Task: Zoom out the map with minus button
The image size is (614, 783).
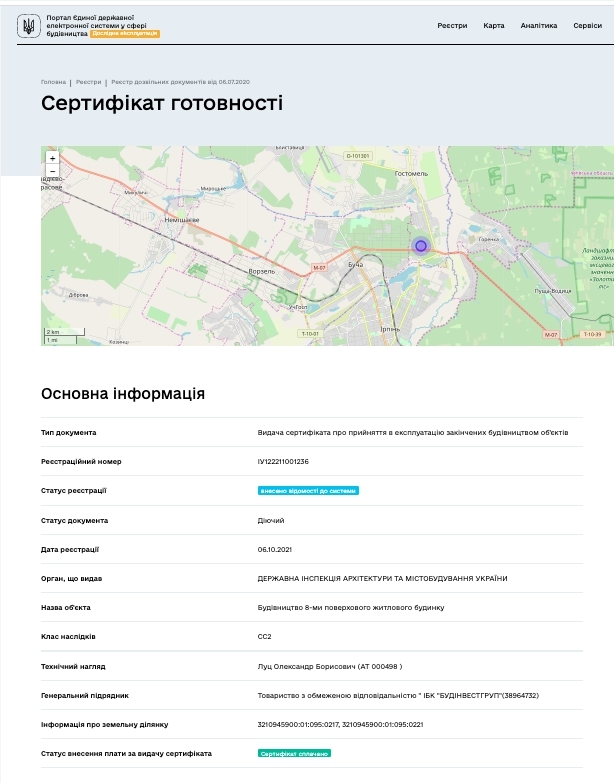Action: 52,171
